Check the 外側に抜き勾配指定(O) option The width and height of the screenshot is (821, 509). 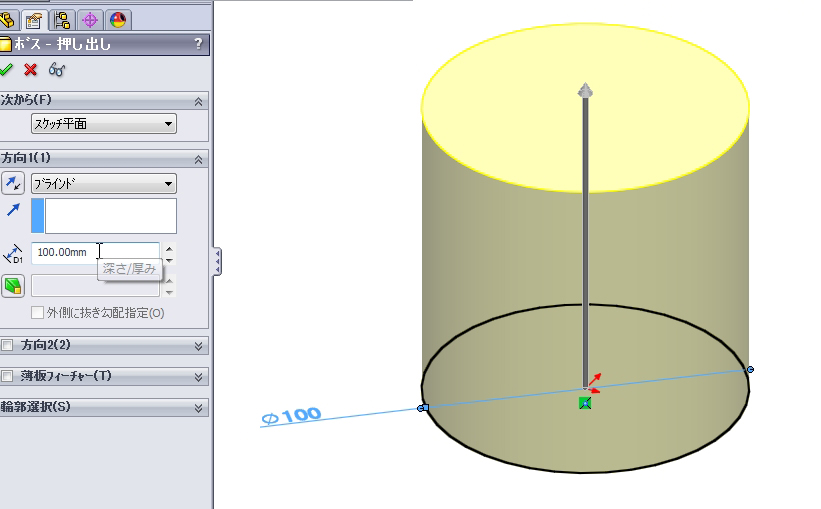point(38,313)
